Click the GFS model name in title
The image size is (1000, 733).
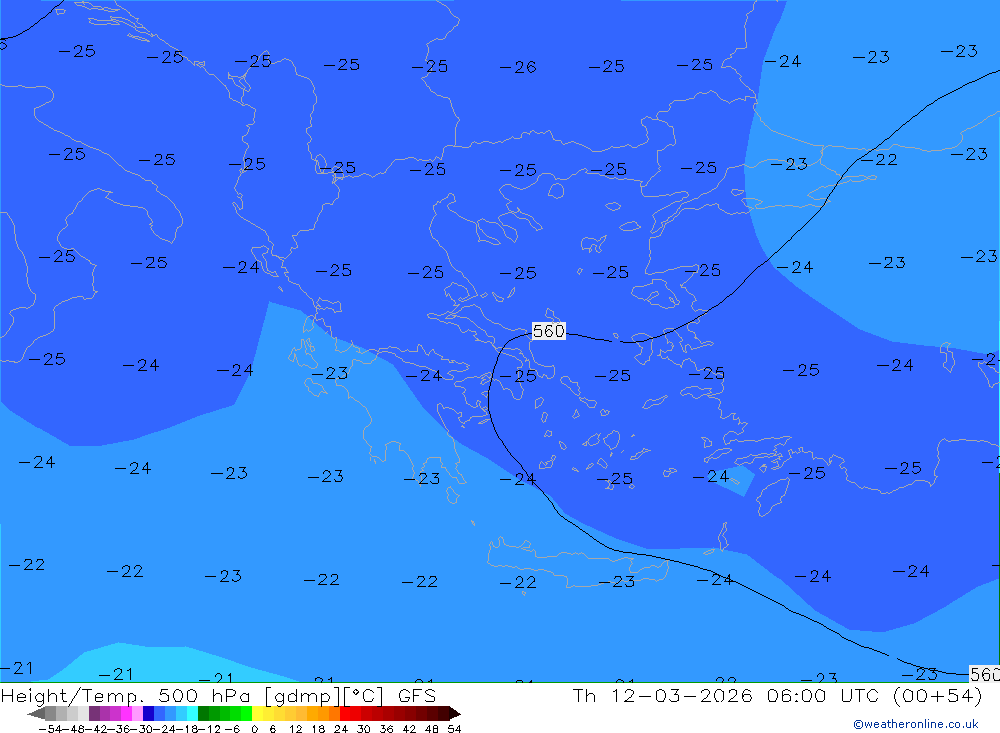click(417, 695)
